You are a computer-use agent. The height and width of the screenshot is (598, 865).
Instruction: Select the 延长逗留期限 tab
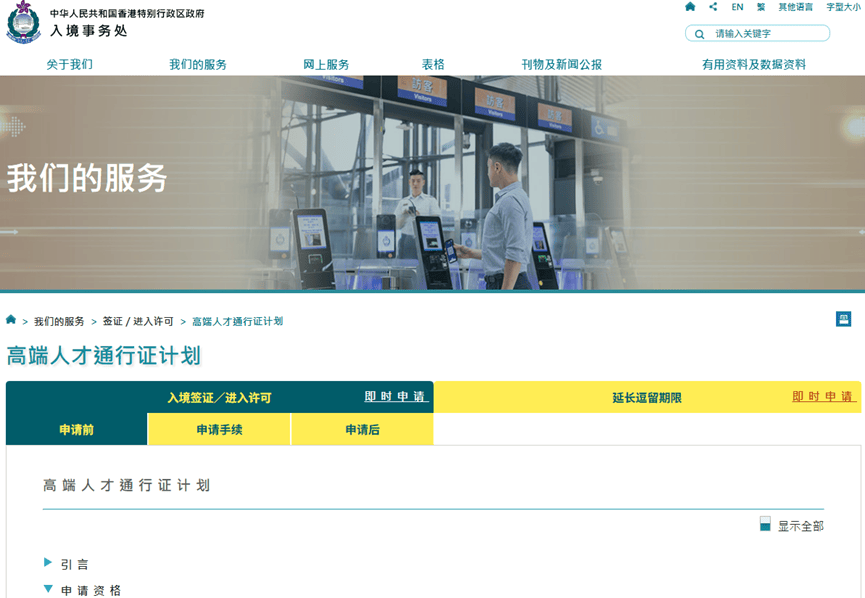click(x=646, y=398)
